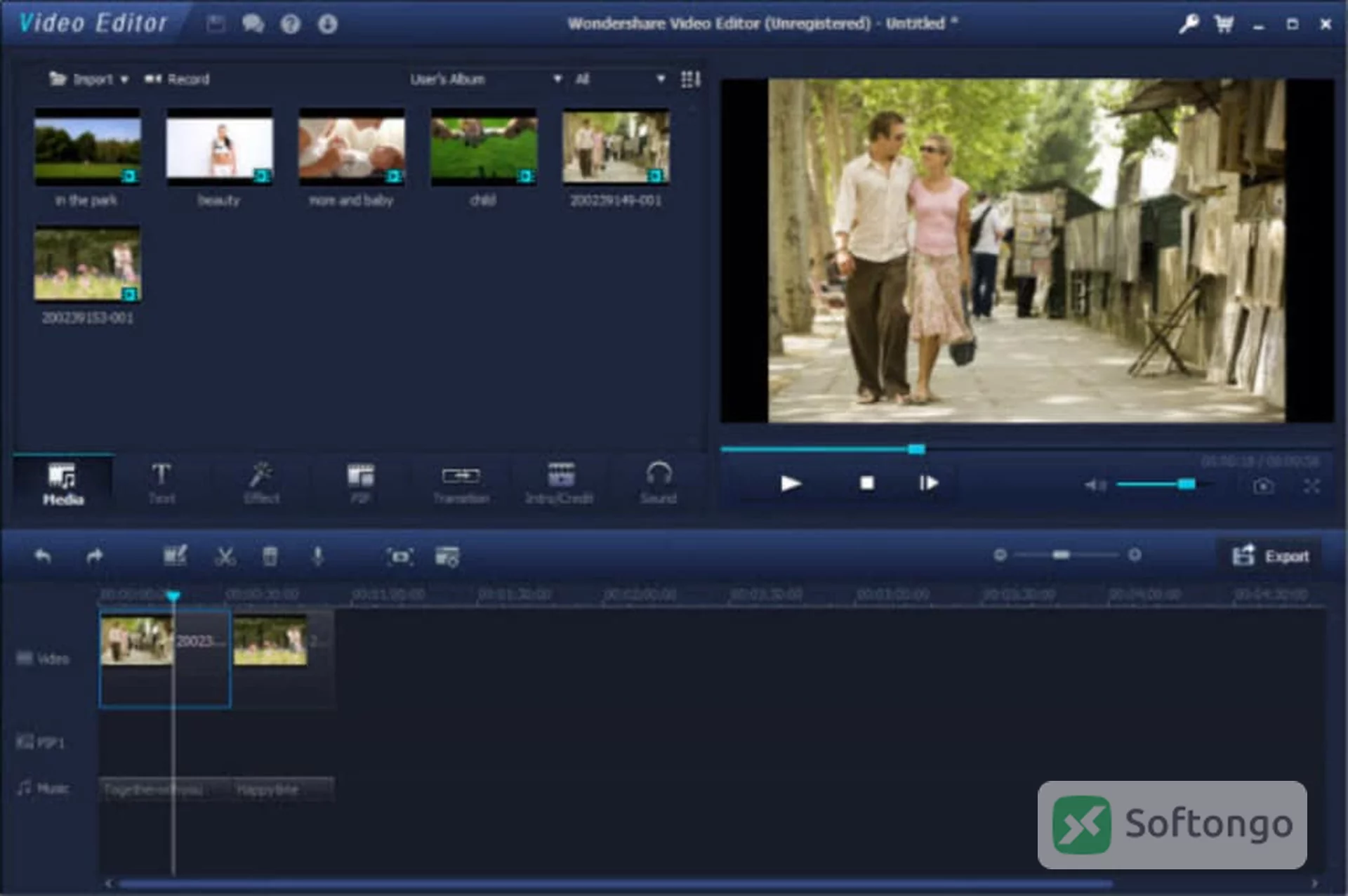The width and height of the screenshot is (1348, 896).
Task: Click the timeline zoom slider handle
Action: coord(1061,555)
